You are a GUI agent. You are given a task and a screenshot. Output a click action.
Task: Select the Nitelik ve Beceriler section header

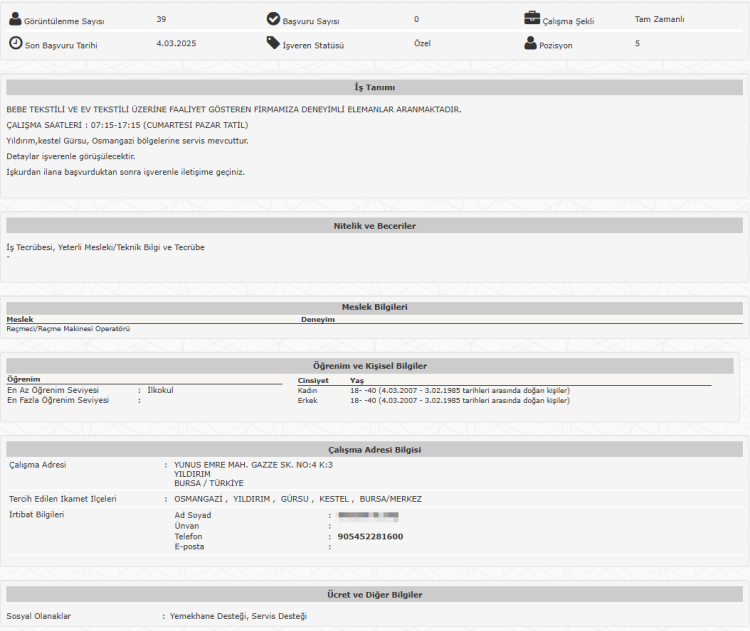pos(374,226)
